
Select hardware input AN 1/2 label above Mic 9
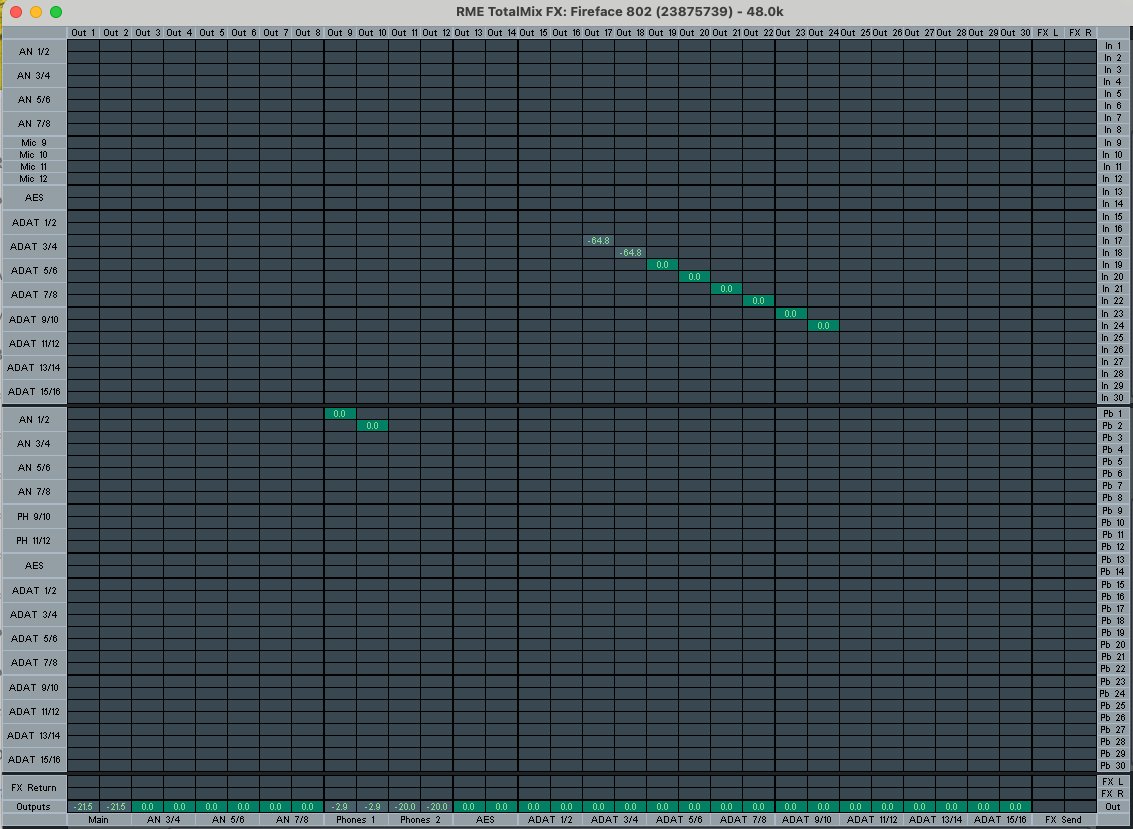point(34,51)
